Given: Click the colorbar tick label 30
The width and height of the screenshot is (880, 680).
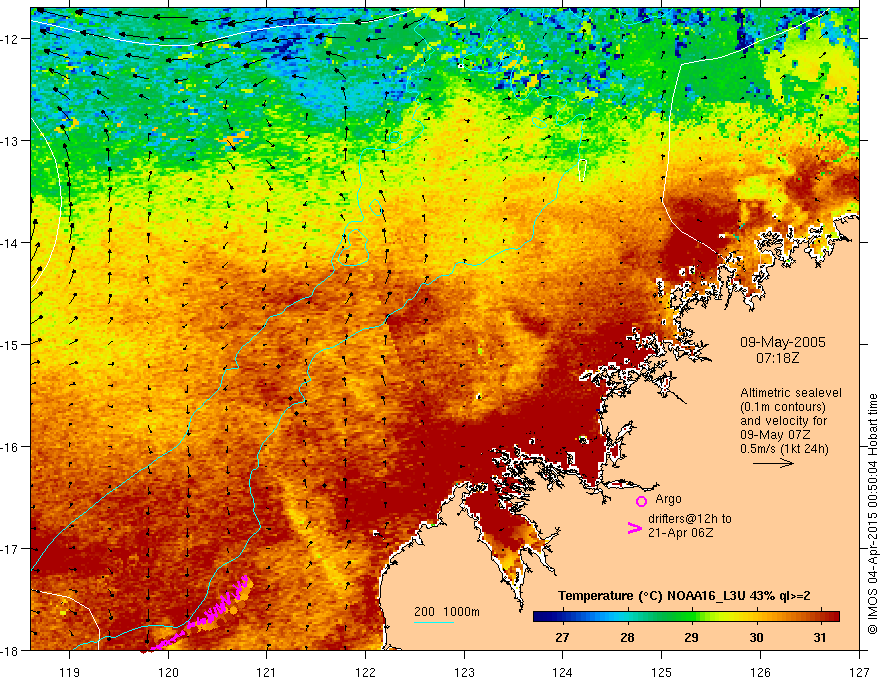Looking at the screenshot, I should coord(756,637).
